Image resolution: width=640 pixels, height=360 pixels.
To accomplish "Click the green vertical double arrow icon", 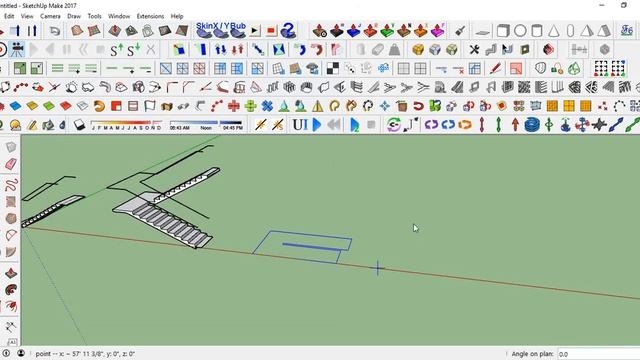I will click(498, 125).
